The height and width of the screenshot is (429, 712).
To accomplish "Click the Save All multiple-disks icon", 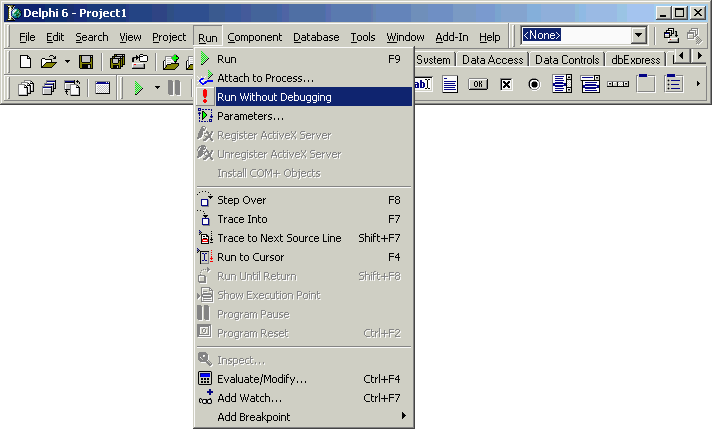I will click(118, 61).
